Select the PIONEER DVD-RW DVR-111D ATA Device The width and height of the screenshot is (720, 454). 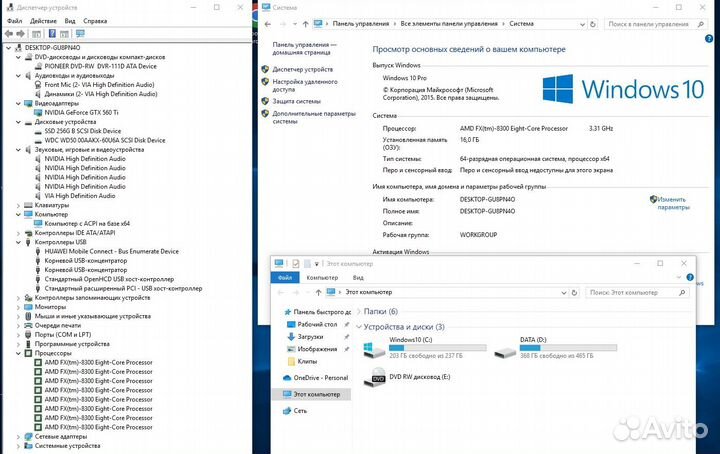pos(101,66)
